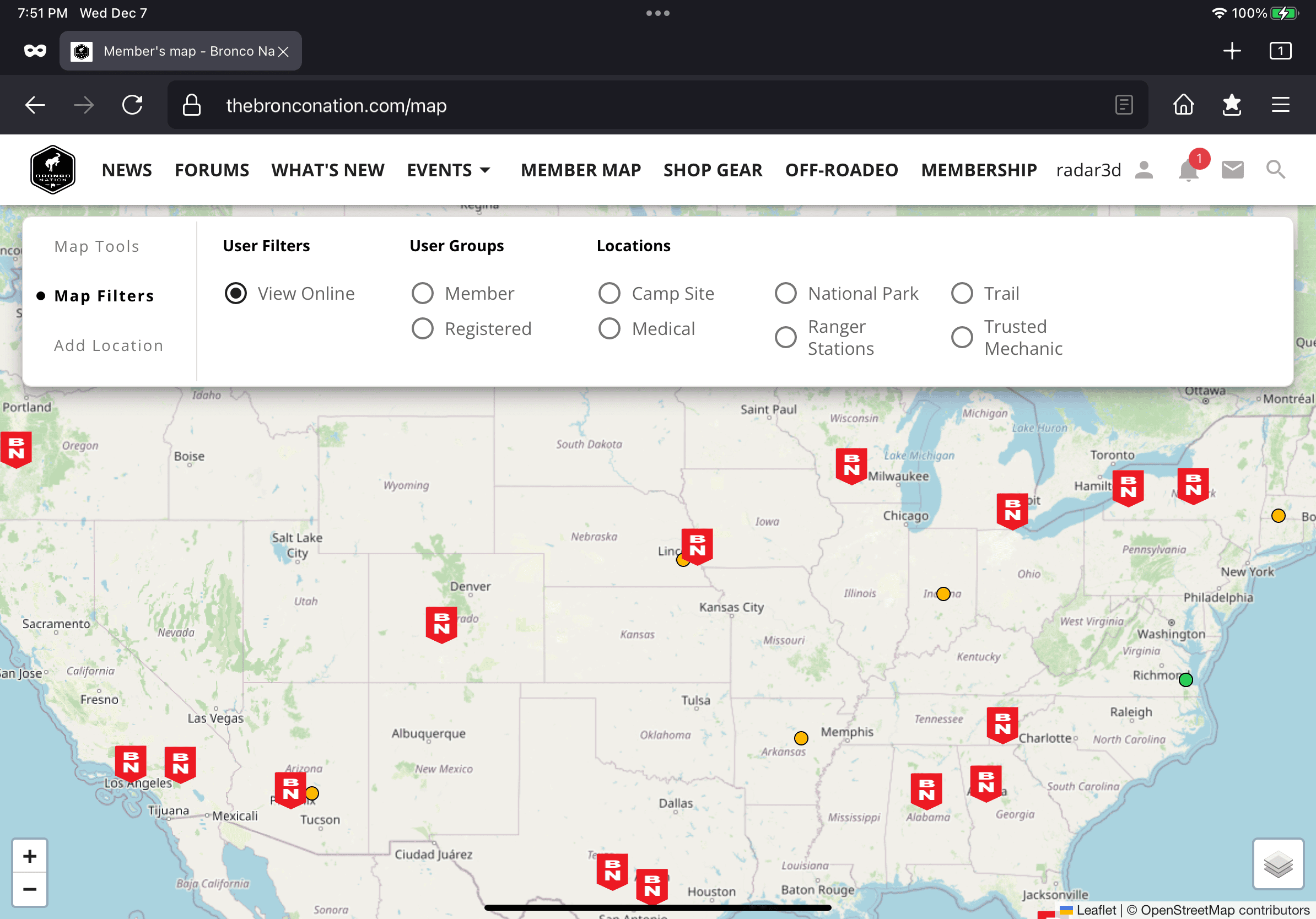Open the Leaflet attribution link
Image resolution: width=1316 pixels, height=919 pixels.
point(1096,910)
